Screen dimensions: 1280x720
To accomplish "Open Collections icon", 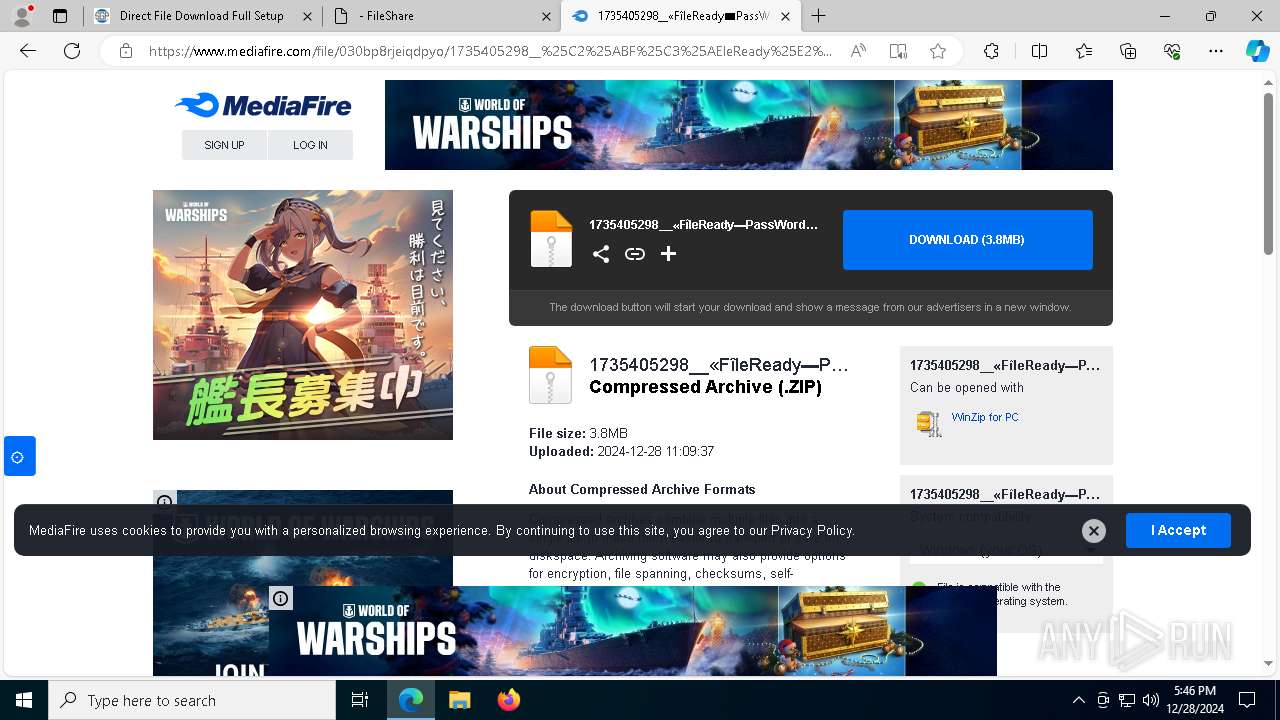I will (x=1128, y=51).
